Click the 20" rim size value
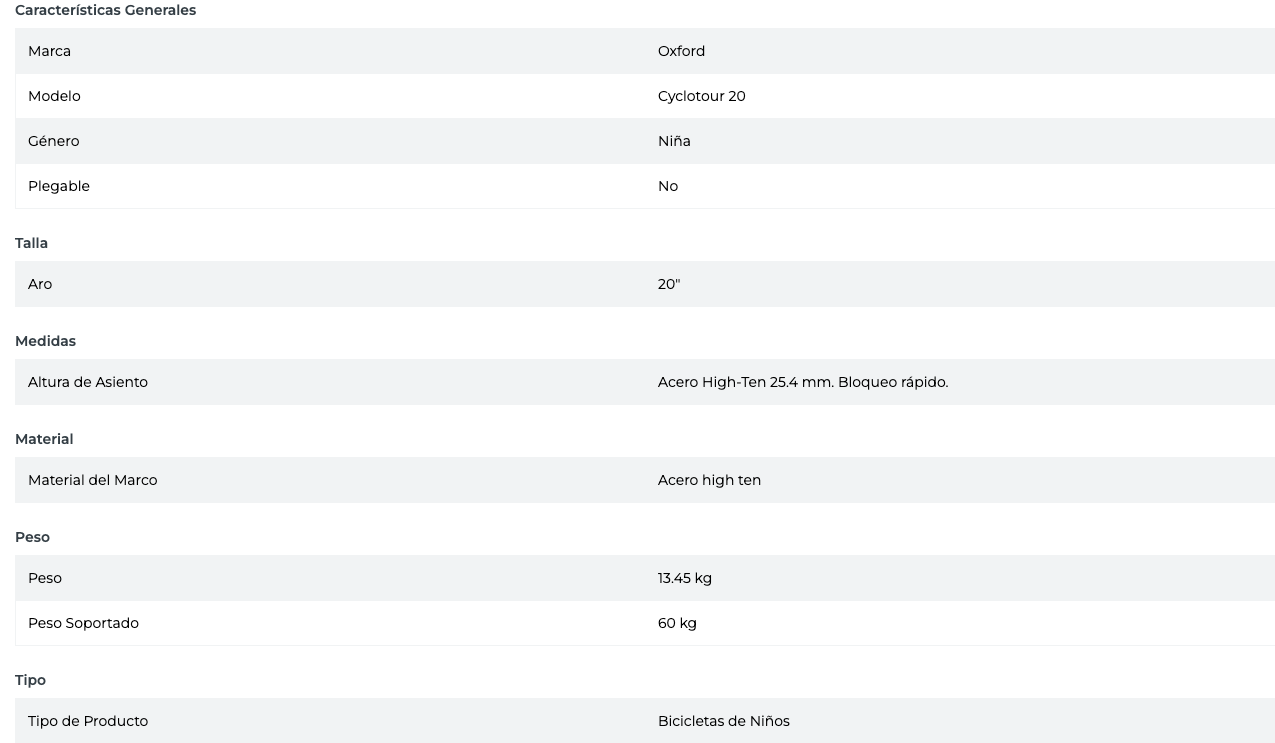 point(668,284)
